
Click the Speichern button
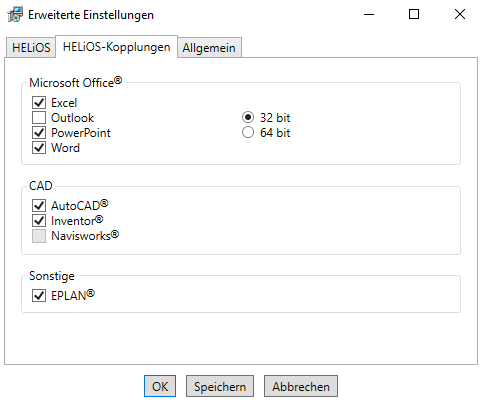click(220, 386)
